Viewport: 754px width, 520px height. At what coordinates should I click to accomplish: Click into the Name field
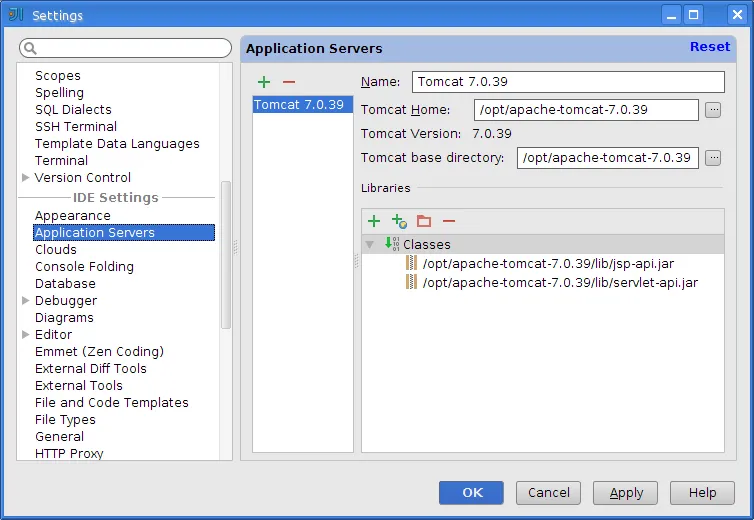click(568, 82)
